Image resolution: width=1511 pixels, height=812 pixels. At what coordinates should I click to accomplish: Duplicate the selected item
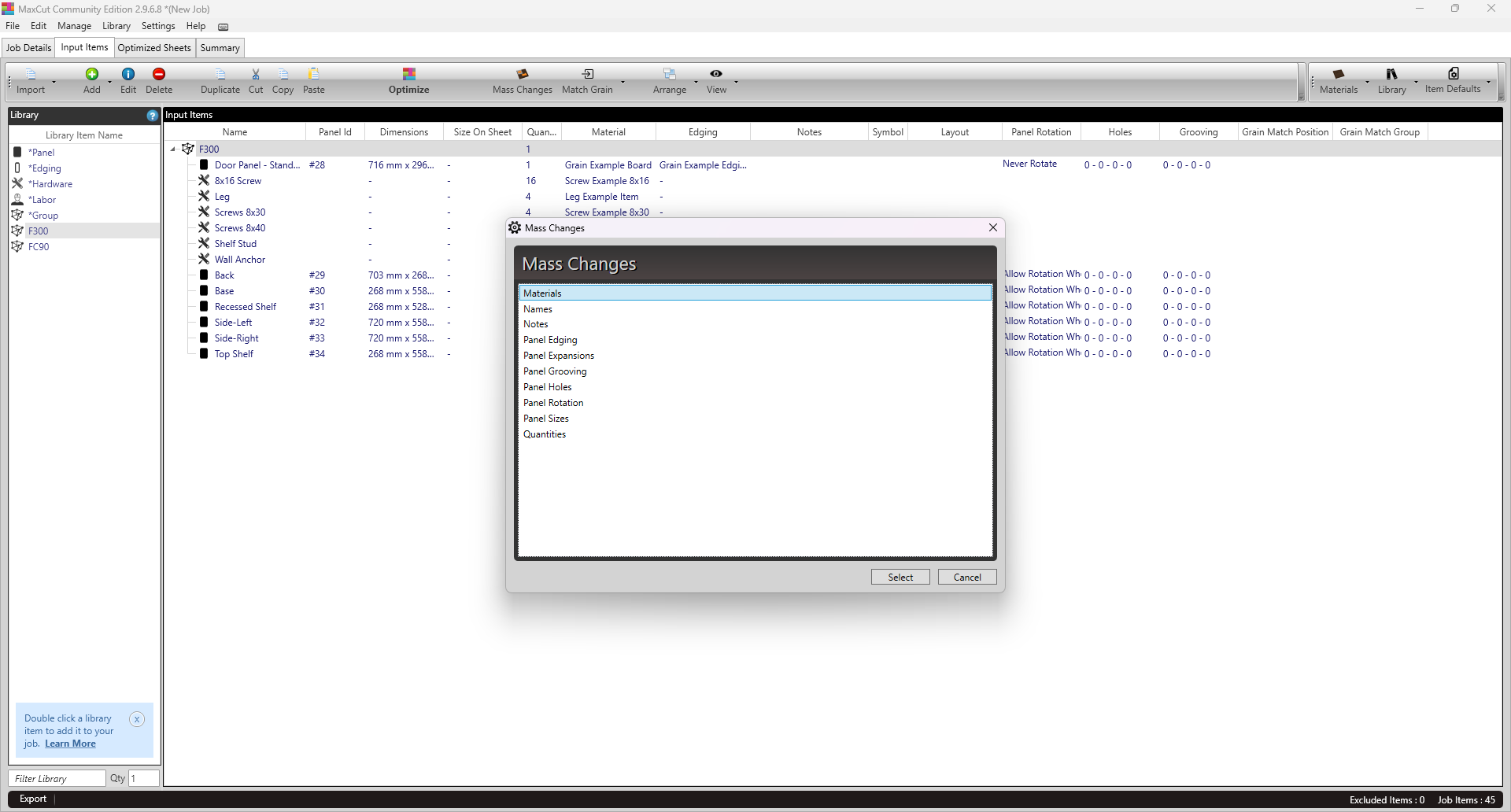pos(220,81)
